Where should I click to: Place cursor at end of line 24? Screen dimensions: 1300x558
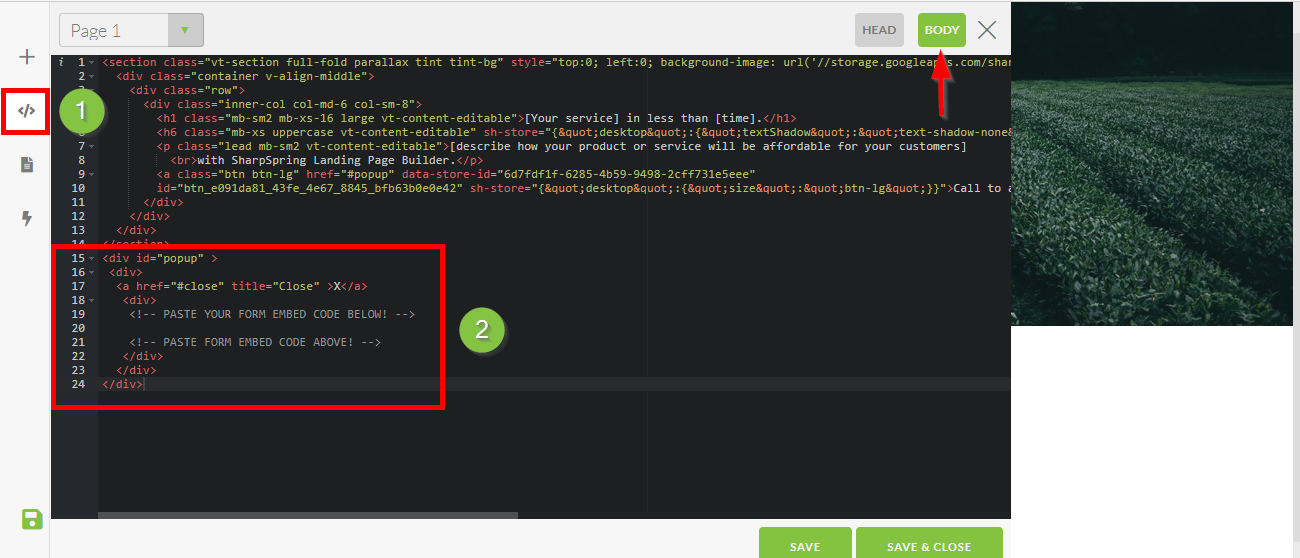coord(145,384)
